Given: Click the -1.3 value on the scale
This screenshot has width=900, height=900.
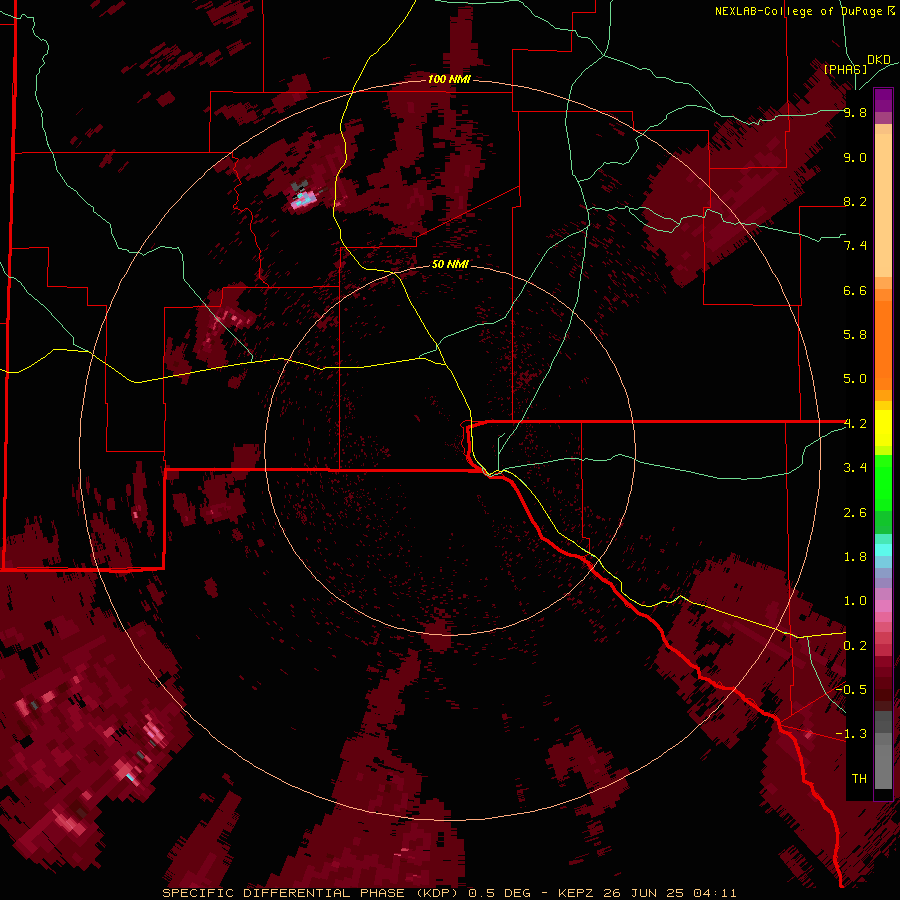Looking at the screenshot, I should tap(851, 734).
